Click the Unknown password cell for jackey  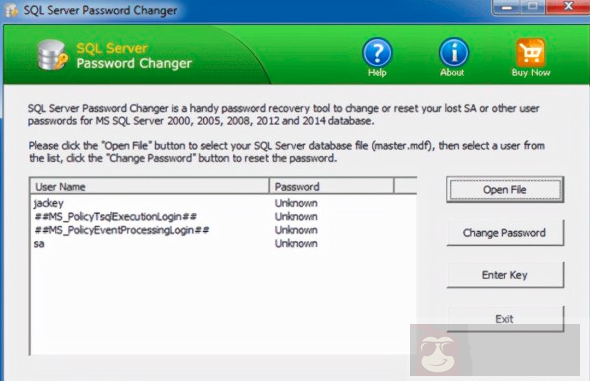296,203
